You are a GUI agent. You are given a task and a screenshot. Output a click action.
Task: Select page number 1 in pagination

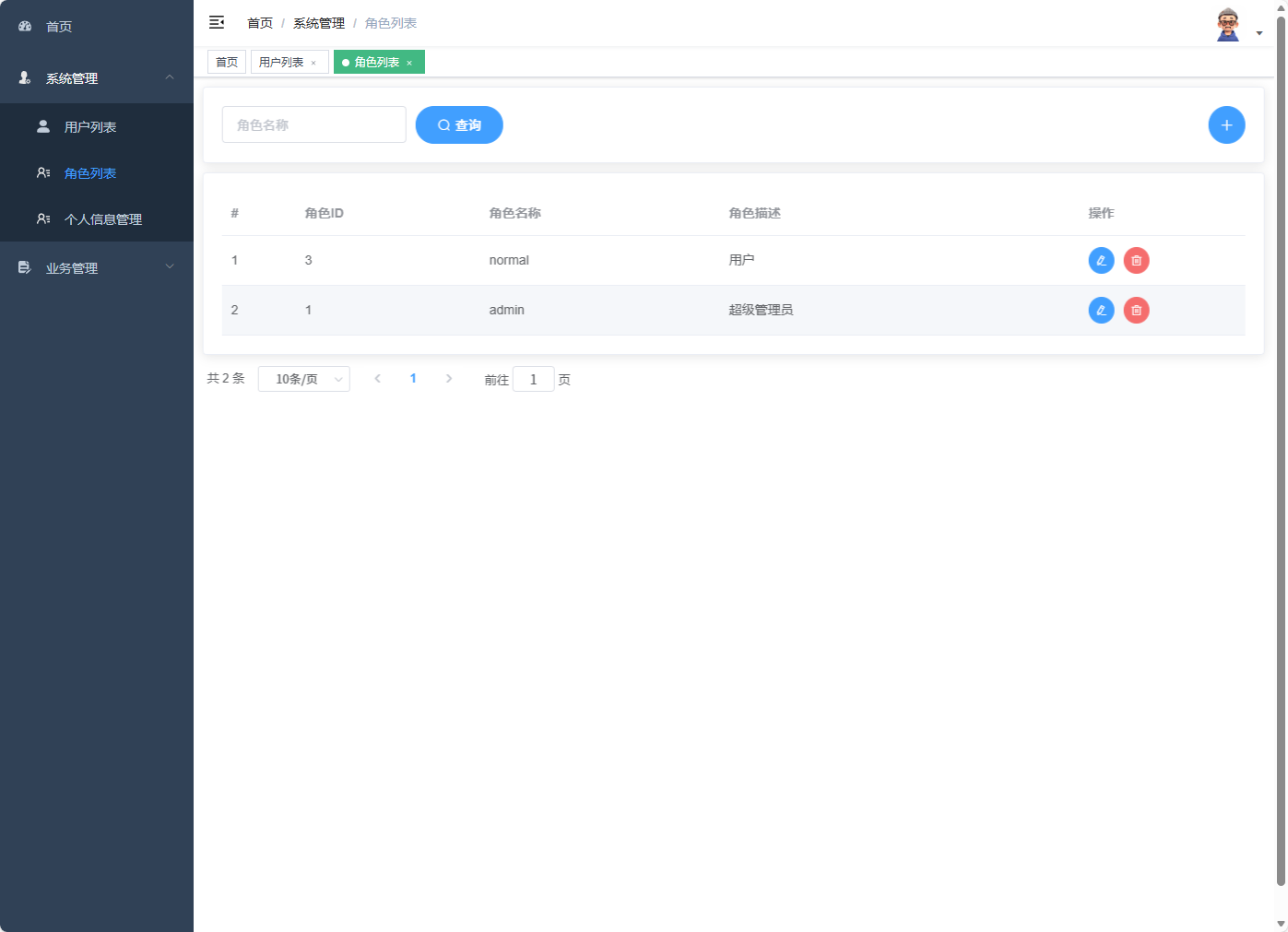tap(413, 379)
